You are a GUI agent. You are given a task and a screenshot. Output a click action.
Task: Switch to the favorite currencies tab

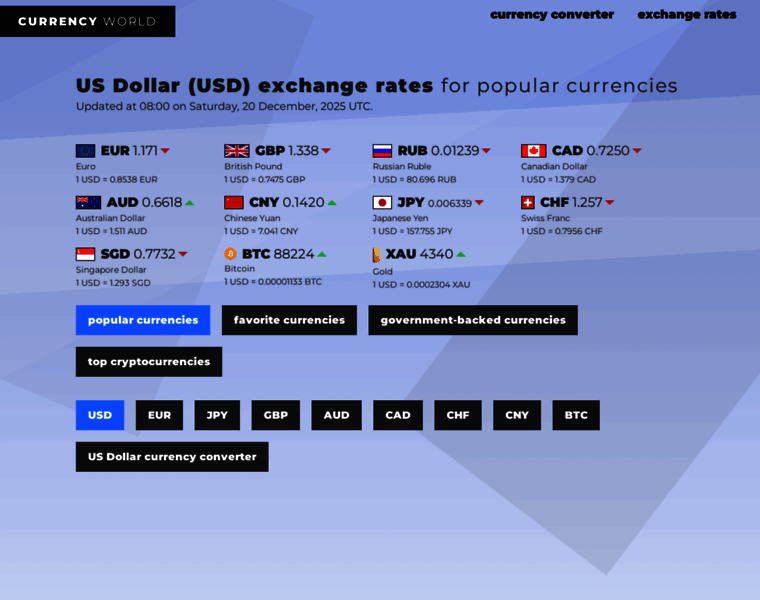[x=289, y=320]
